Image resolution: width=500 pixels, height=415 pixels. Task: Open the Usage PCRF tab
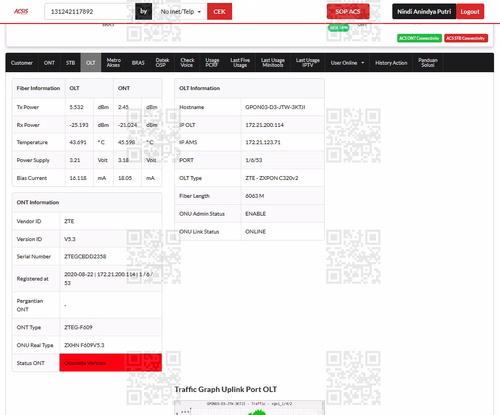[212, 63]
